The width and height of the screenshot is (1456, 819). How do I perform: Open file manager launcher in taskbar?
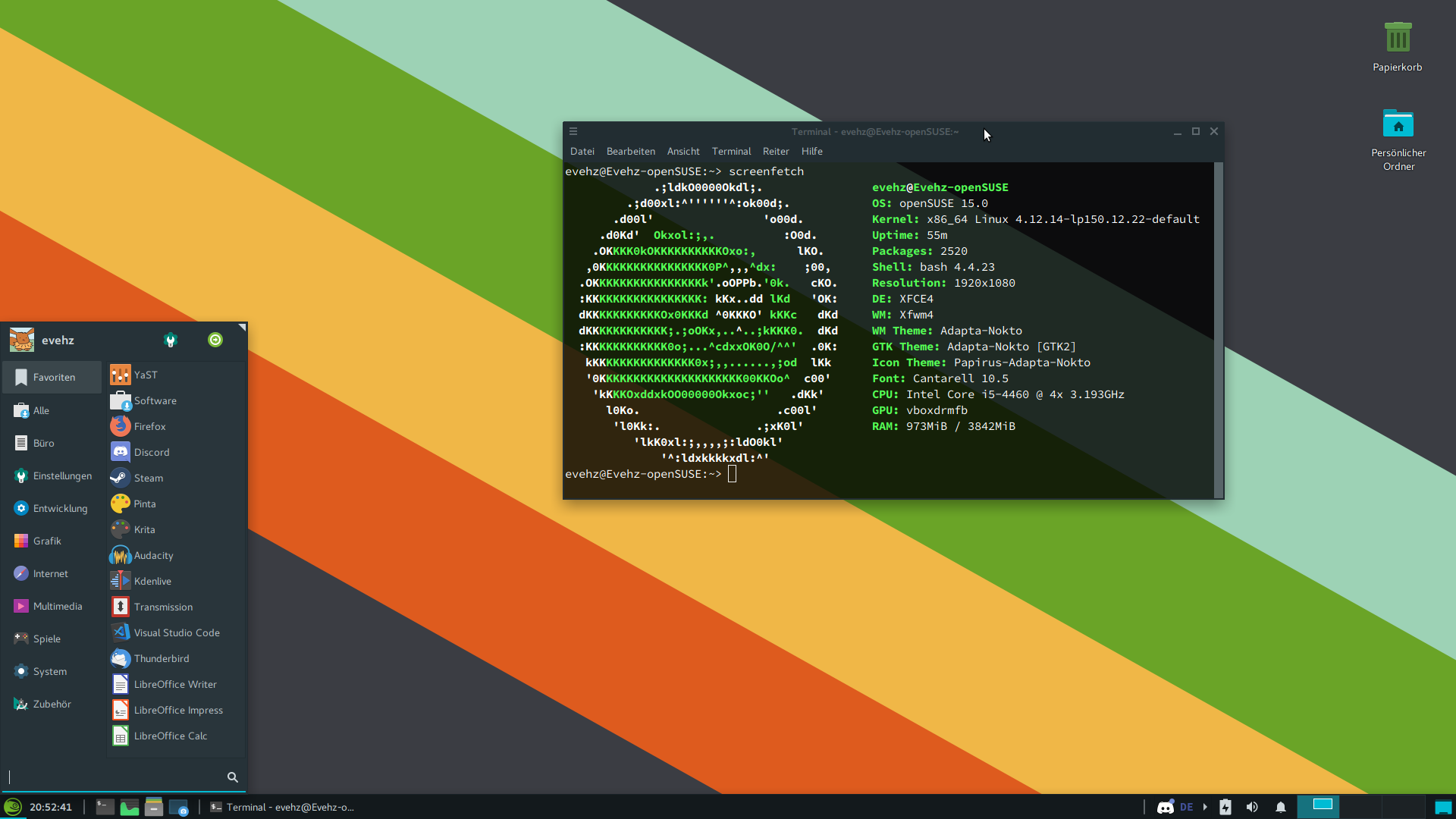[154, 807]
